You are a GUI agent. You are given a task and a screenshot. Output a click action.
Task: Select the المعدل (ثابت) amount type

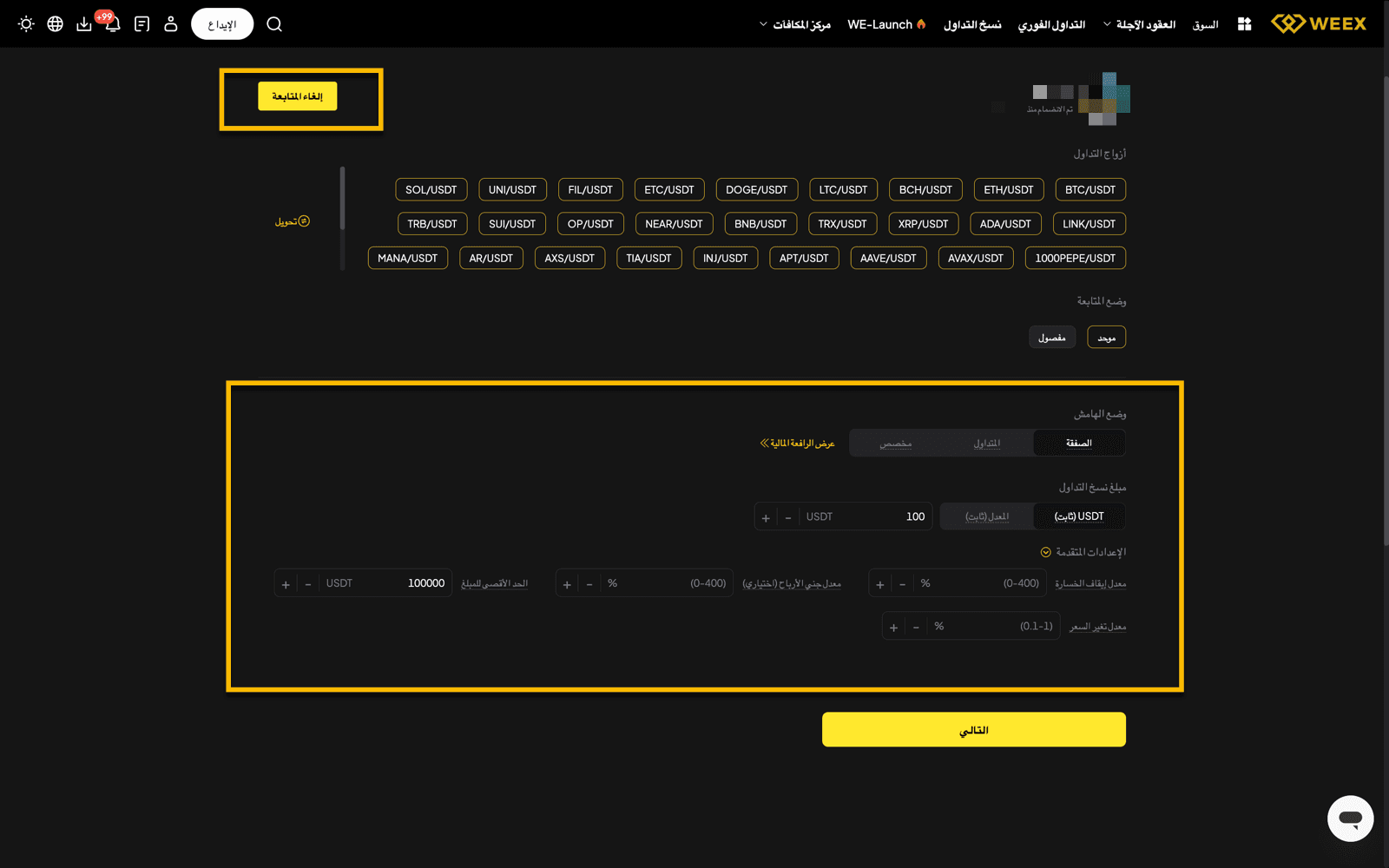pyautogui.click(x=987, y=516)
